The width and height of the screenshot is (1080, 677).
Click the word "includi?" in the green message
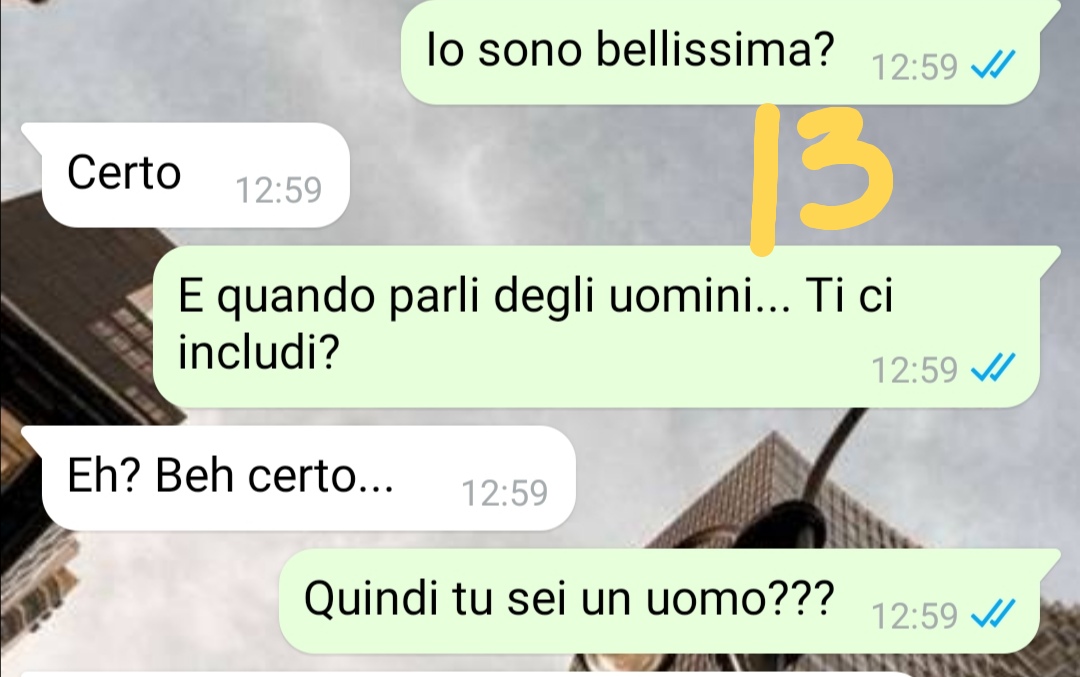(x=259, y=352)
